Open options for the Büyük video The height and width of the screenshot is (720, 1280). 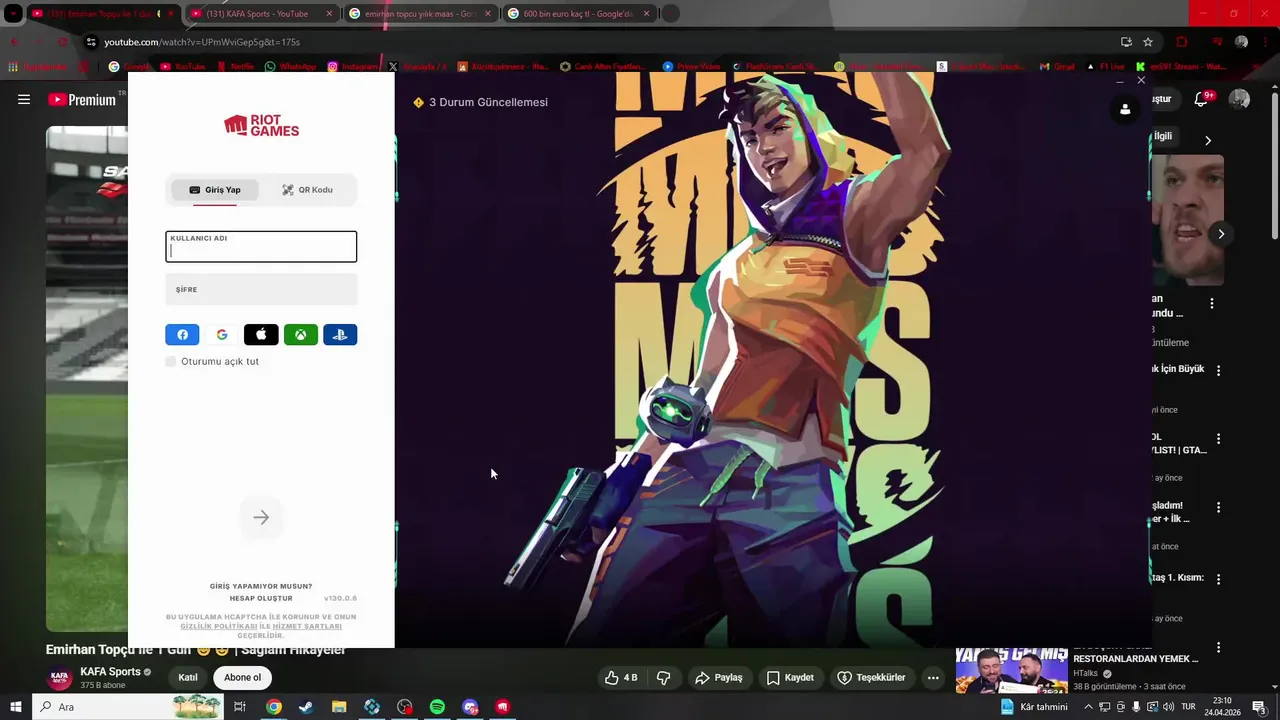click(1218, 370)
